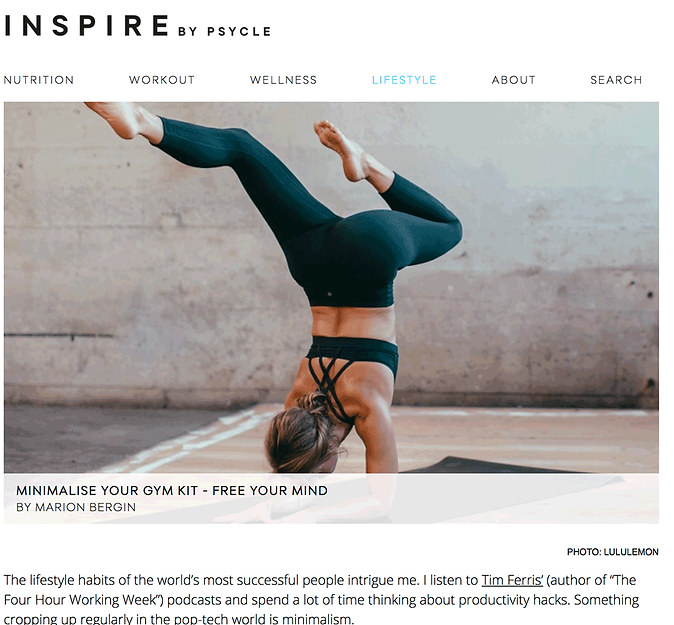The image size is (674, 625).
Task: Click the woman's ponytail in photo
Action: coord(316,404)
